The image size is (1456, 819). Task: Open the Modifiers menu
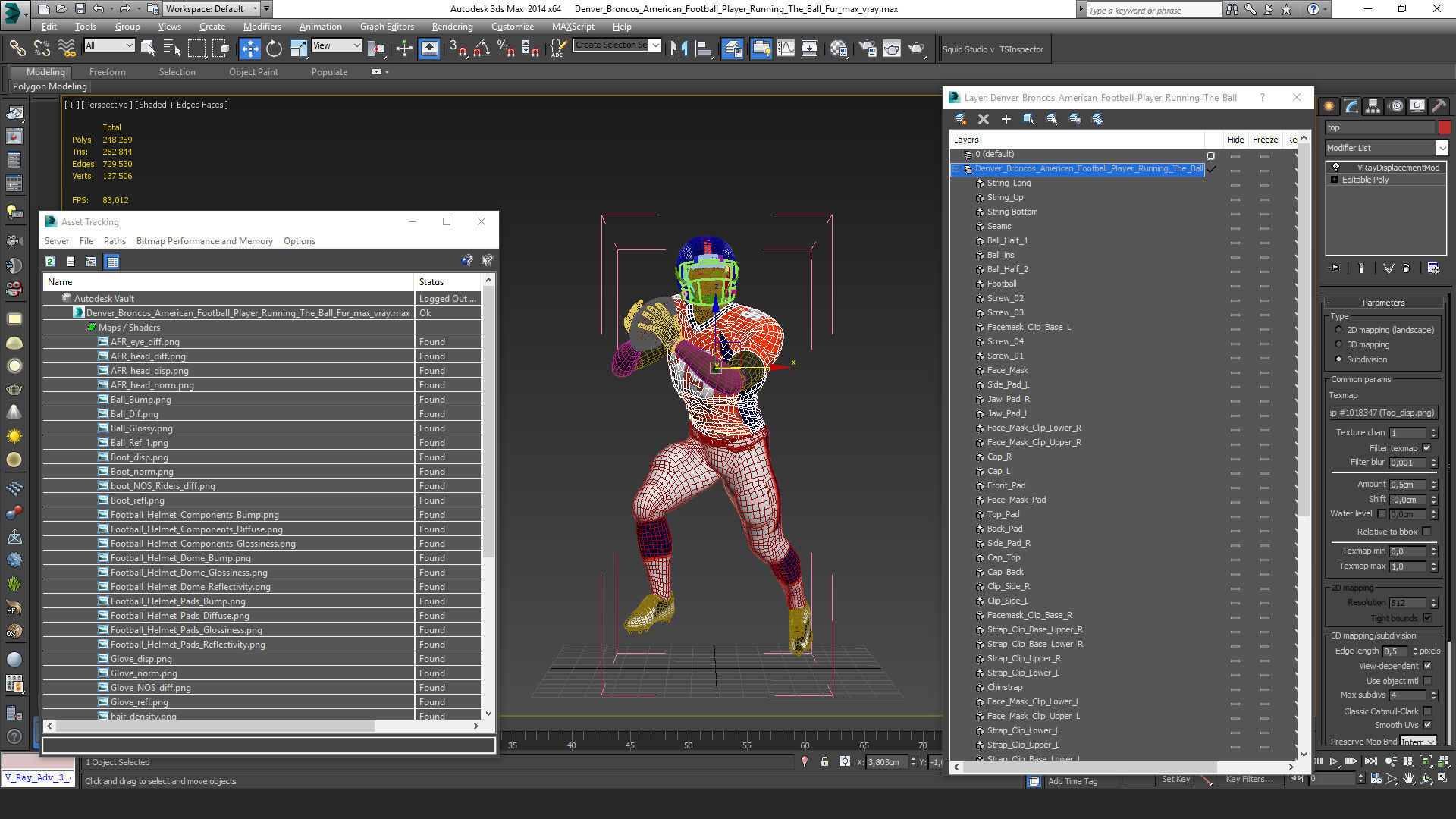(x=262, y=27)
